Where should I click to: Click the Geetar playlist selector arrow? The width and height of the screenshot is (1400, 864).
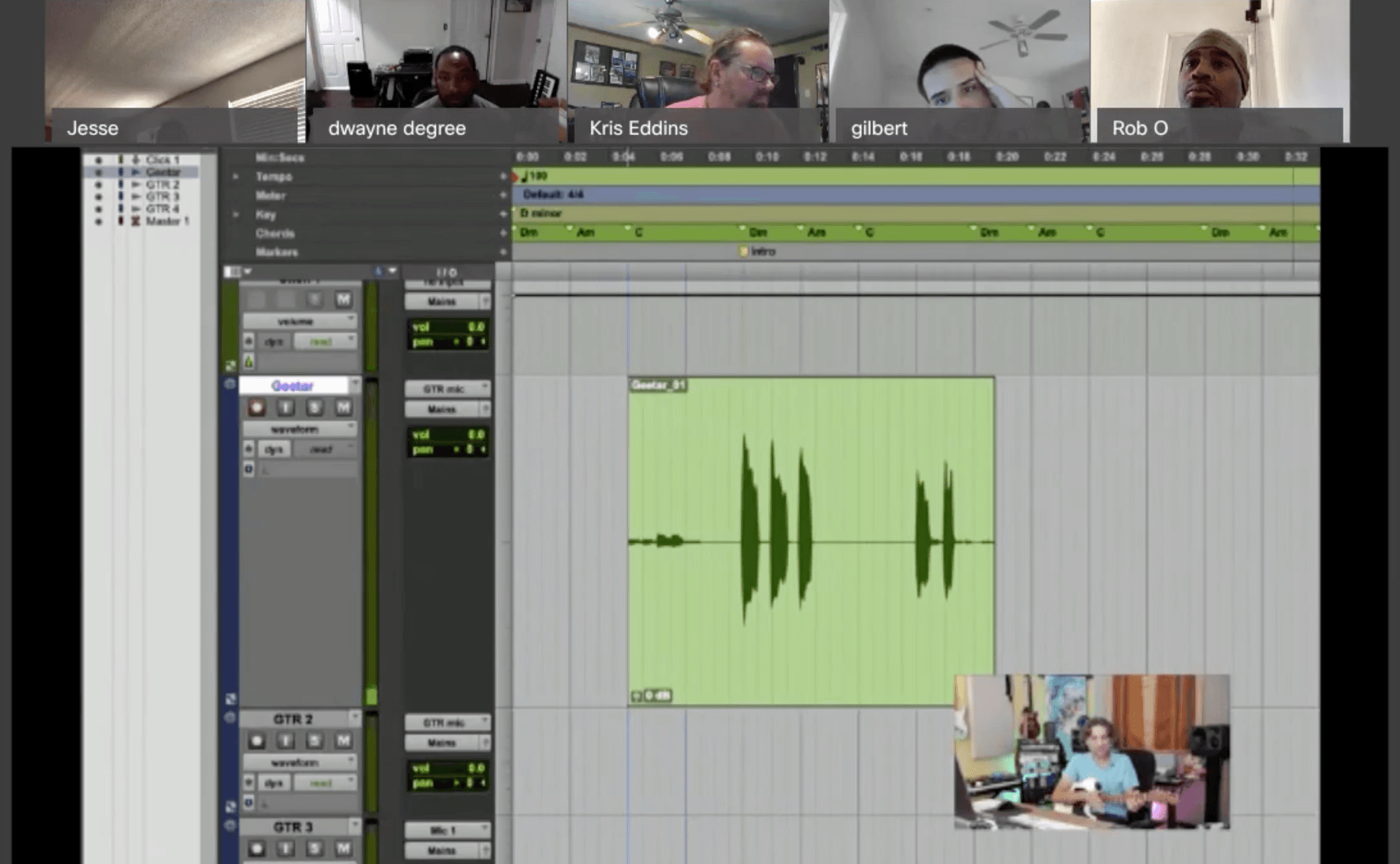(x=355, y=384)
